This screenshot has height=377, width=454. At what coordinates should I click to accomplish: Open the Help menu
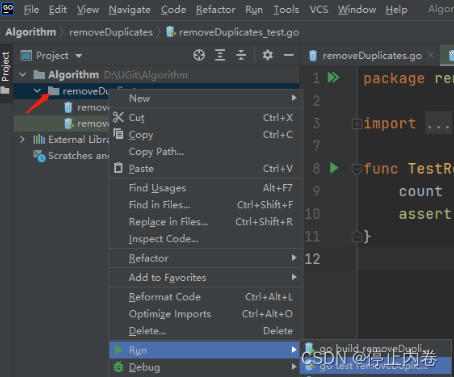[396, 10]
